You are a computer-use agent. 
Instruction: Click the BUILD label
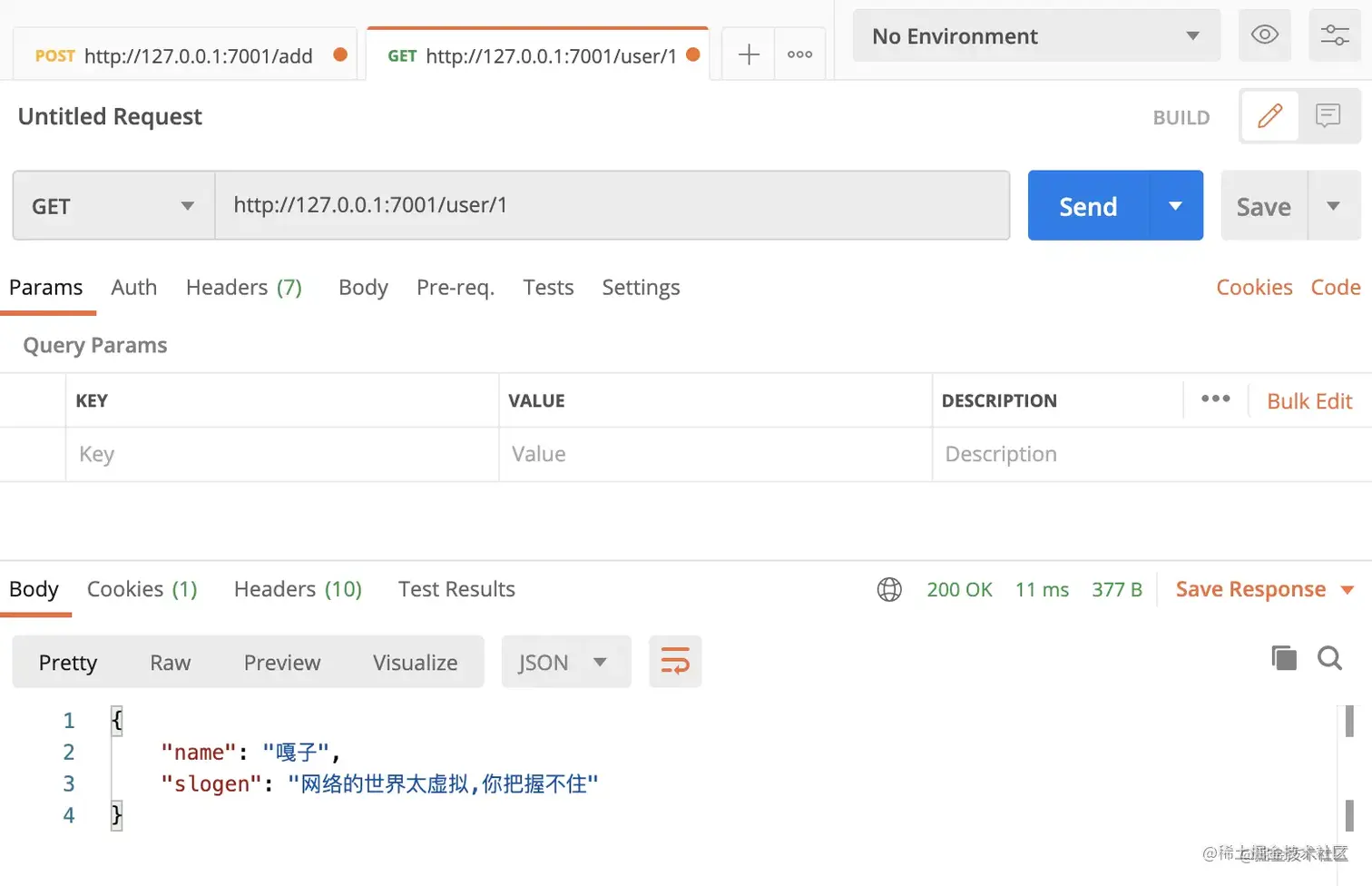point(1181,117)
